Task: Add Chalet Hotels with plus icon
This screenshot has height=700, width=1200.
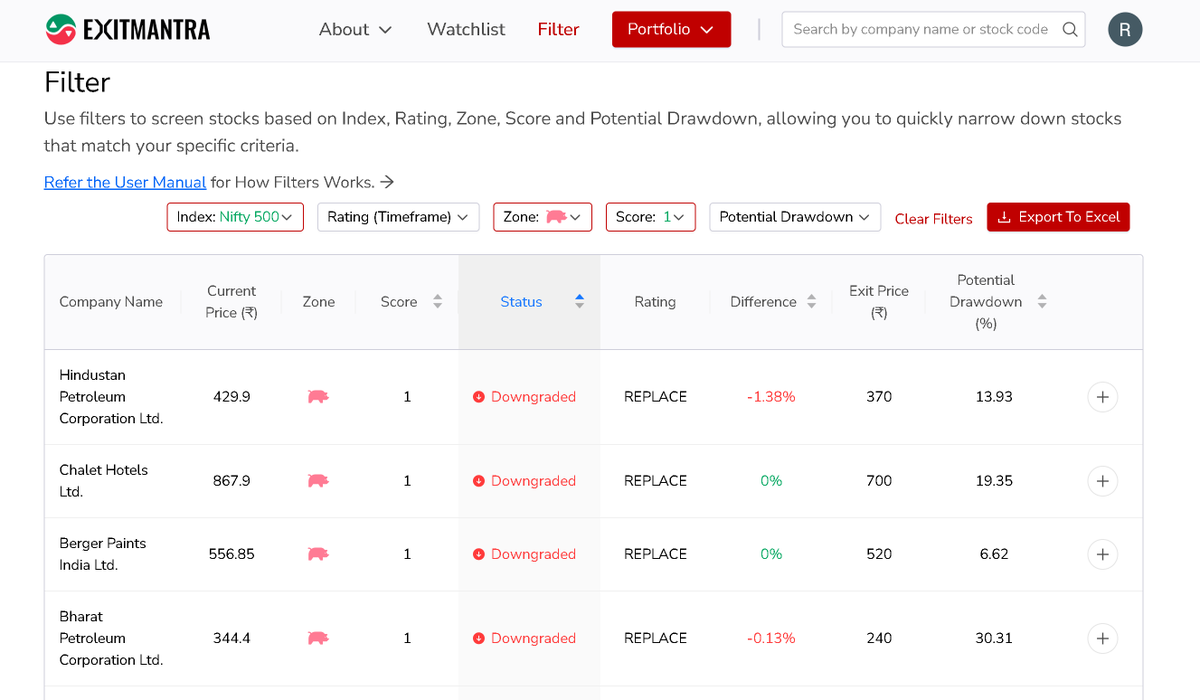Action: [1102, 481]
